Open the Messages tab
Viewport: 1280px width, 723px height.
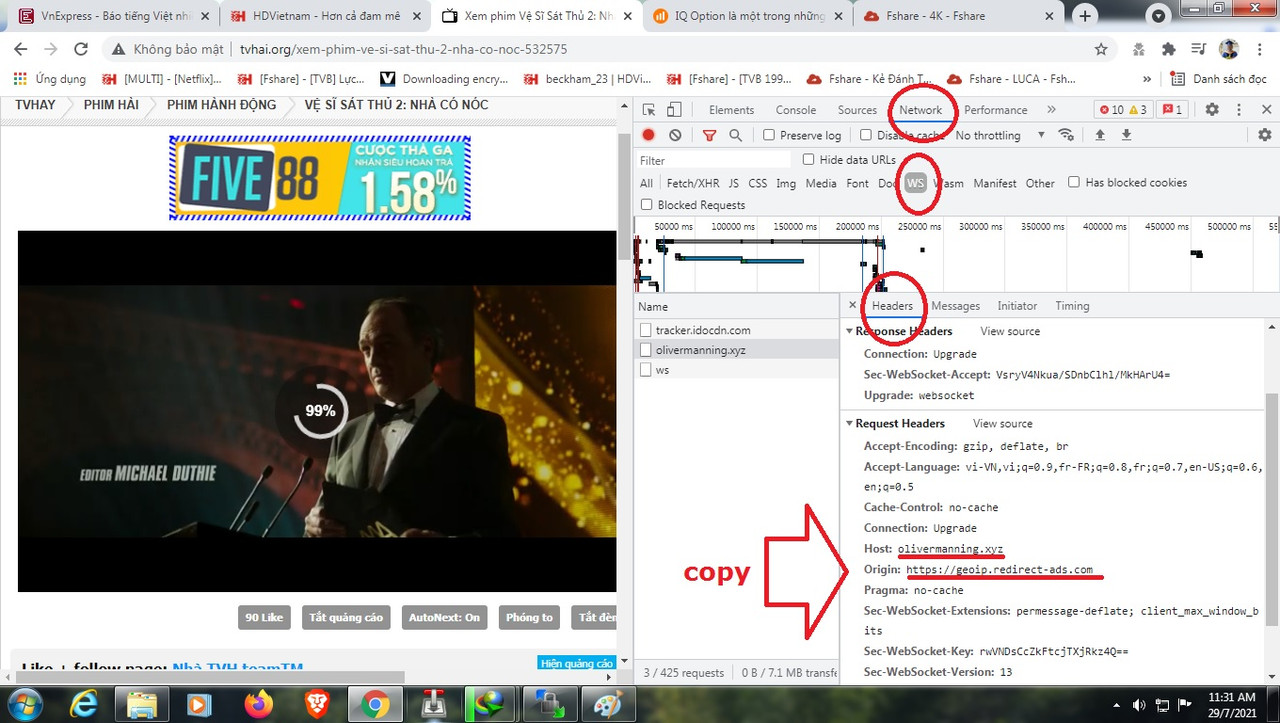point(955,306)
